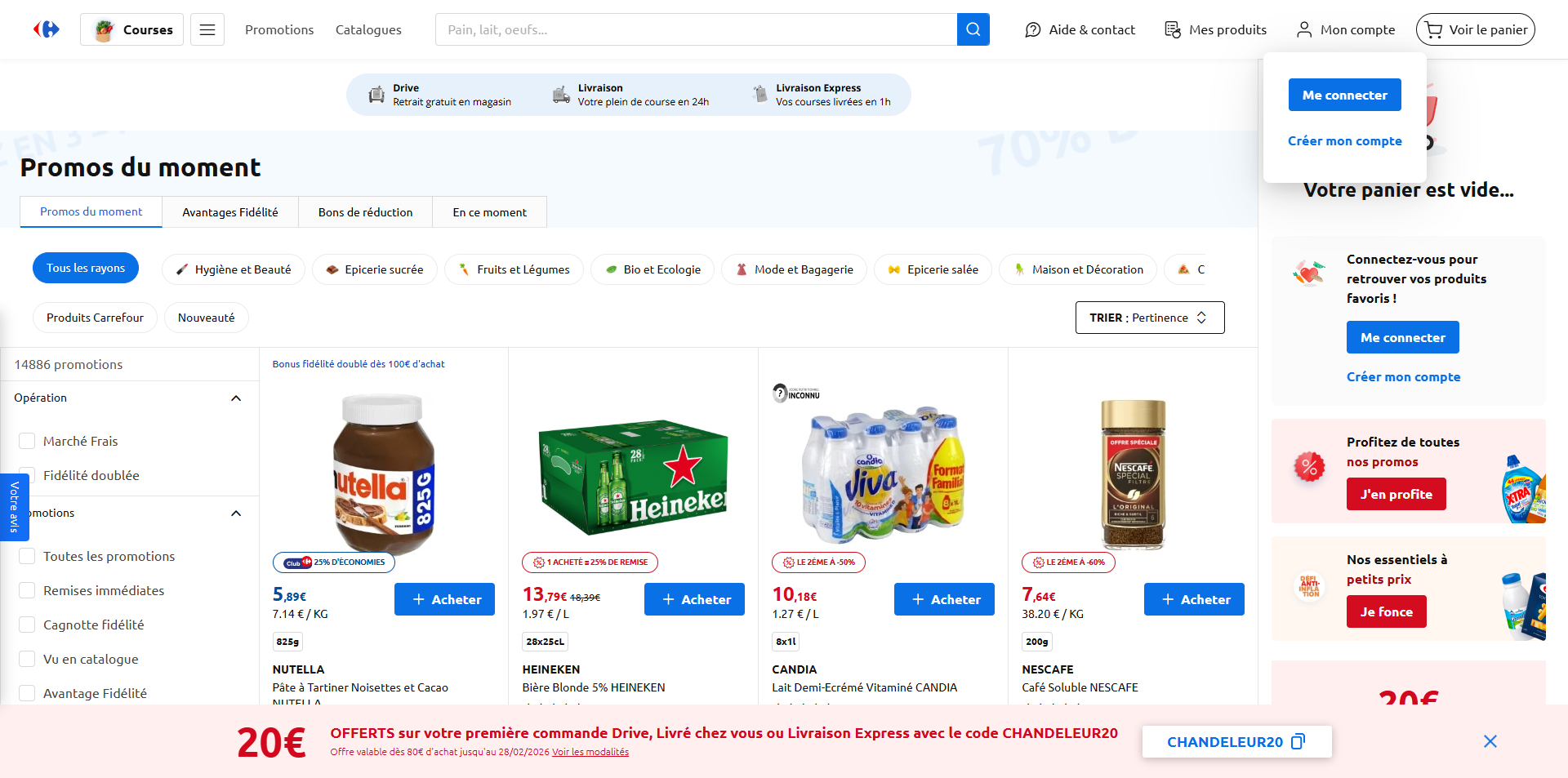Click the Mon compte person icon
1568x778 pixels.
[1304, 29]
